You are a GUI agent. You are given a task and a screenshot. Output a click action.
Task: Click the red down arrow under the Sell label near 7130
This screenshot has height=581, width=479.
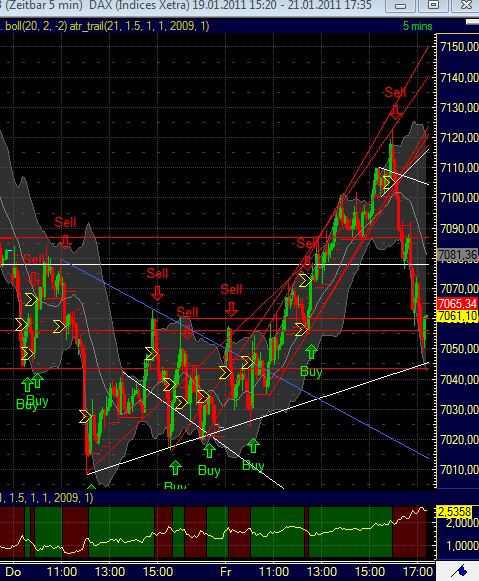click(x=395, y=112)
